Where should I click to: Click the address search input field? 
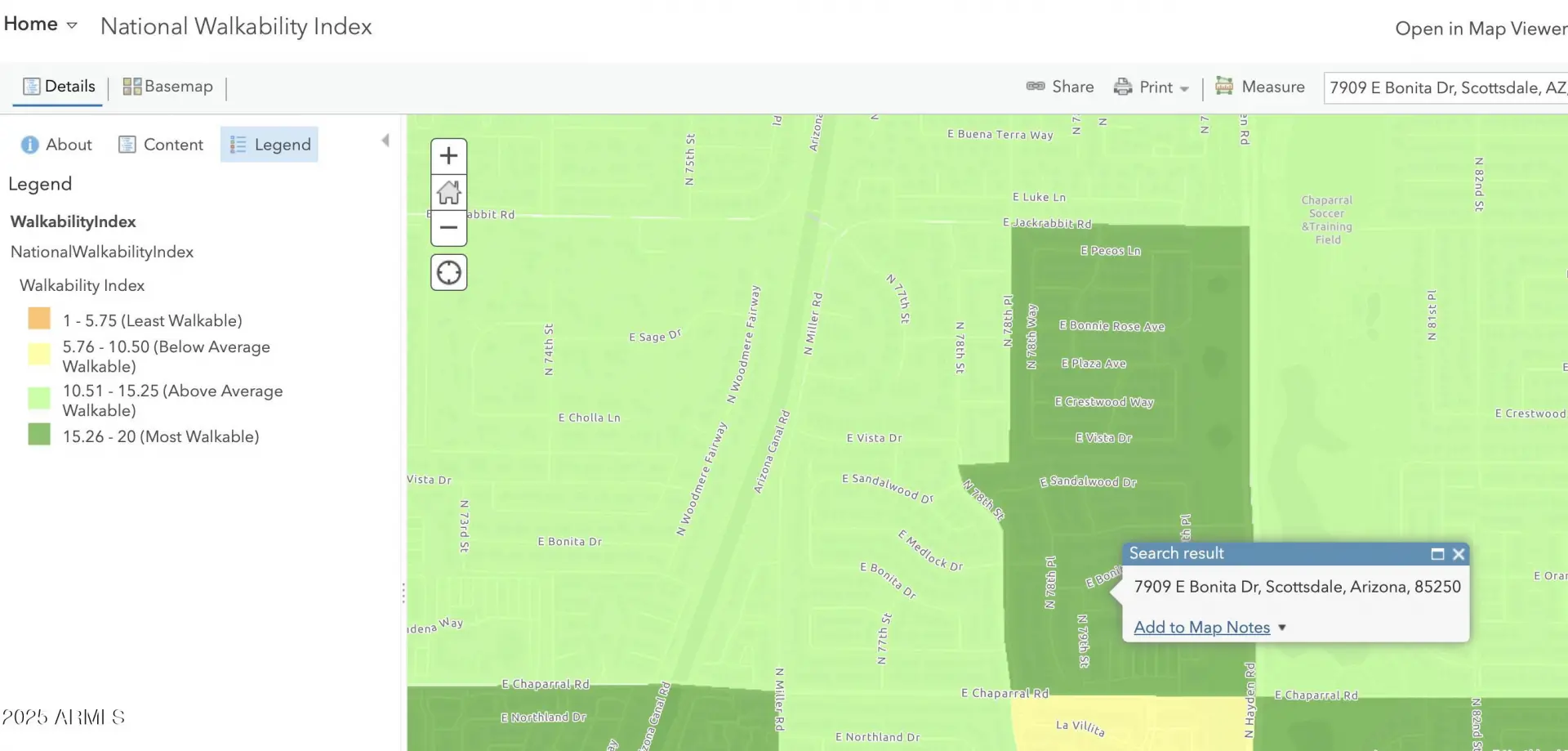(1445, 87)
